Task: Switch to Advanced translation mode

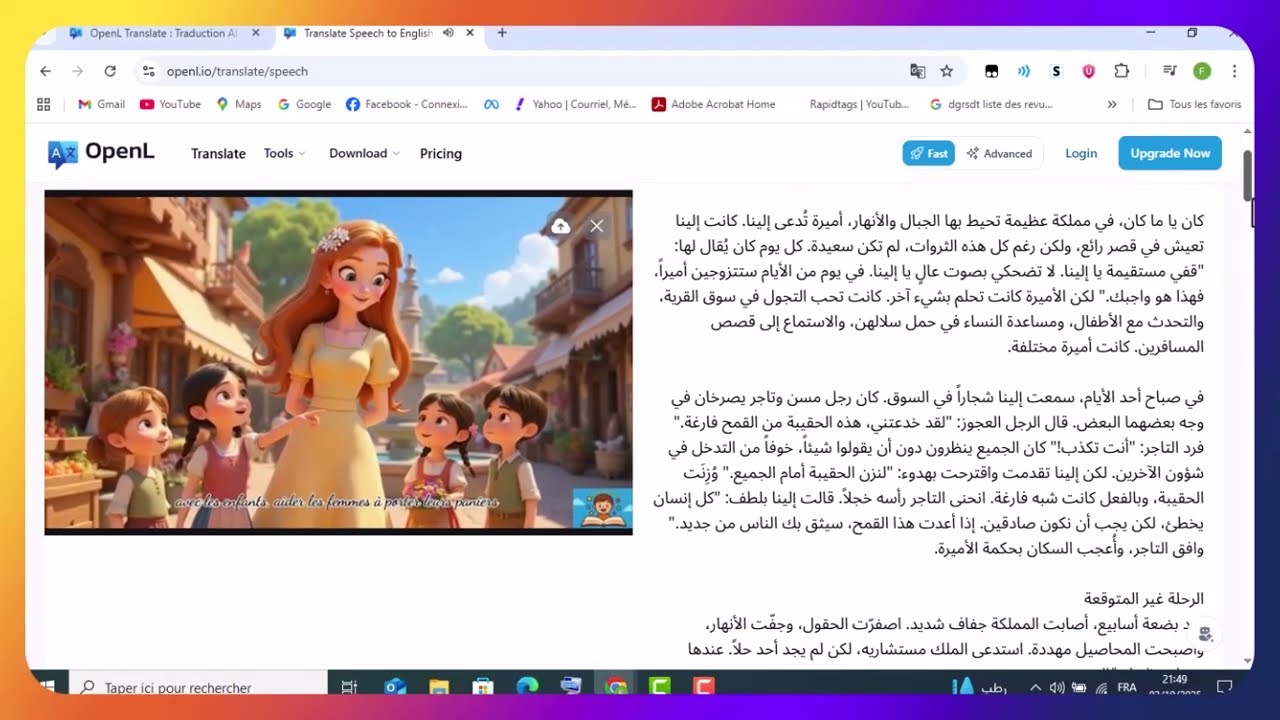Action: [x=999, y=153]
